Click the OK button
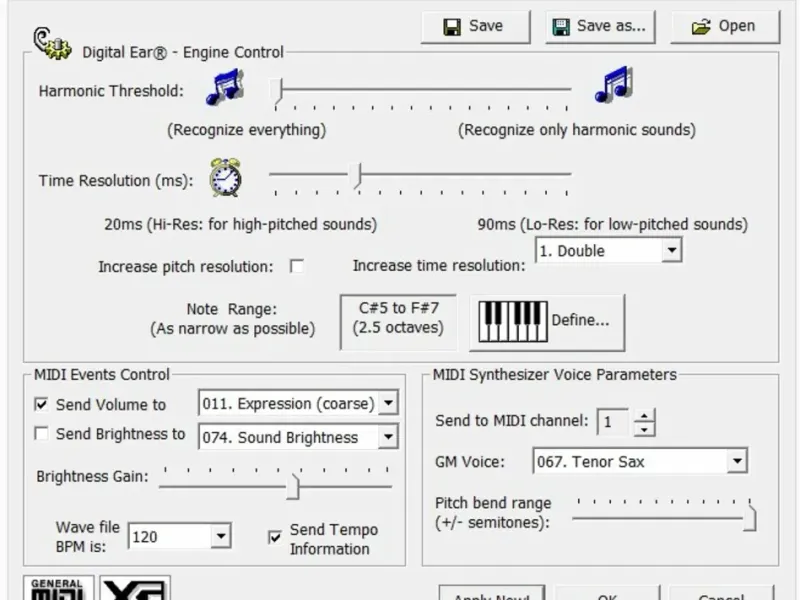This screenshot has height=600, width=800. 607,593
